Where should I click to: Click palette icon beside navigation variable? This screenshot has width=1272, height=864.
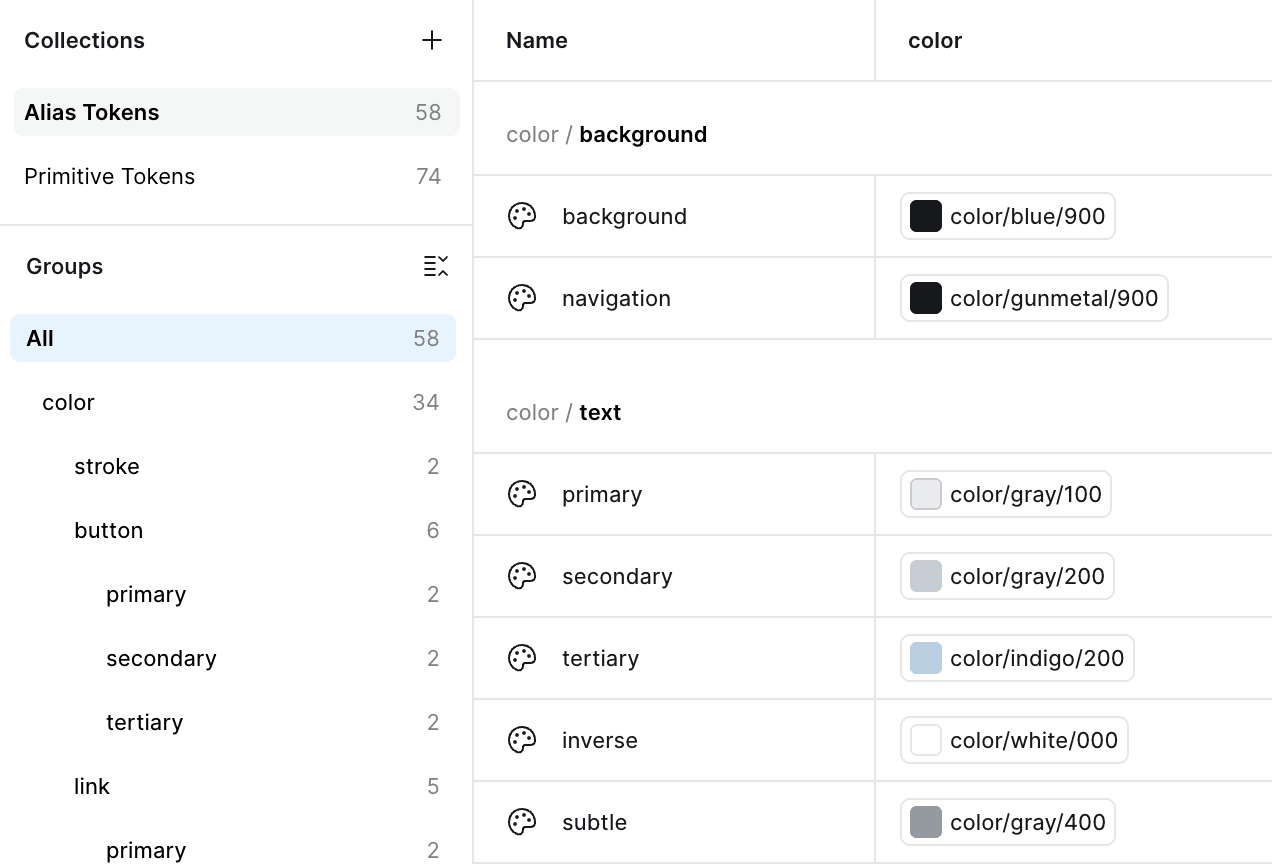[x=522, y=298]
